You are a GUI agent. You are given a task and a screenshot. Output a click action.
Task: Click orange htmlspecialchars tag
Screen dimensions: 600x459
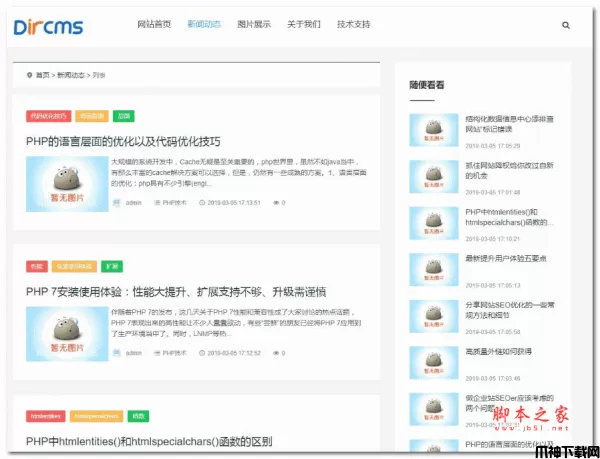click(96, 416)
